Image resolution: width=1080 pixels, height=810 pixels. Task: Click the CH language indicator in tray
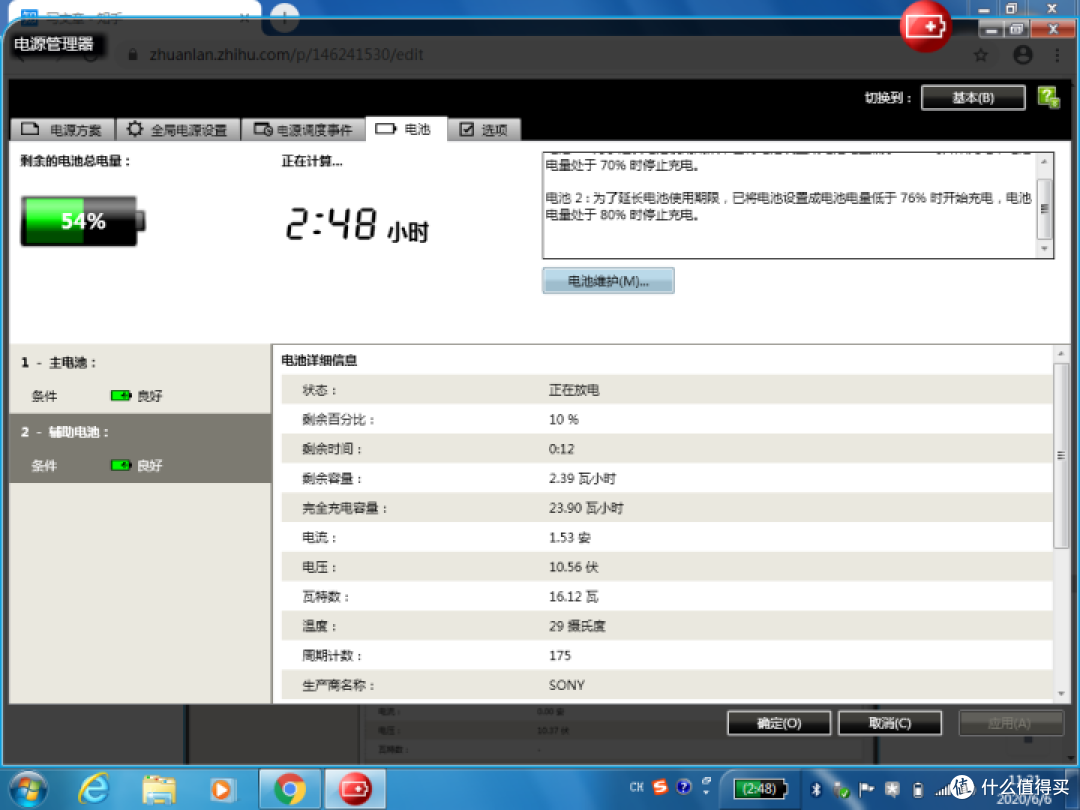point(636,787)
